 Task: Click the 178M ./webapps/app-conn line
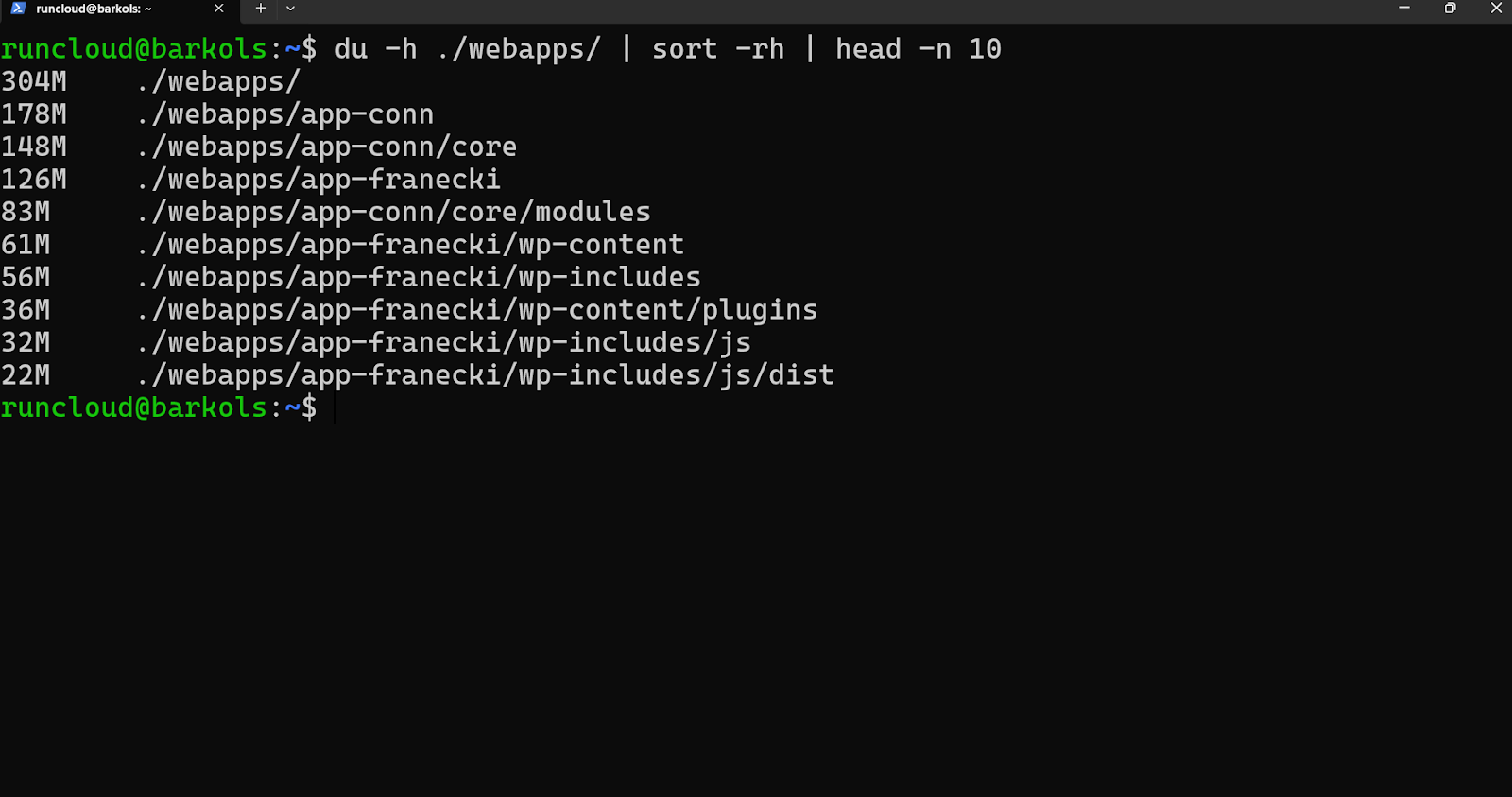pyautogui.click(x=217, y=114)
